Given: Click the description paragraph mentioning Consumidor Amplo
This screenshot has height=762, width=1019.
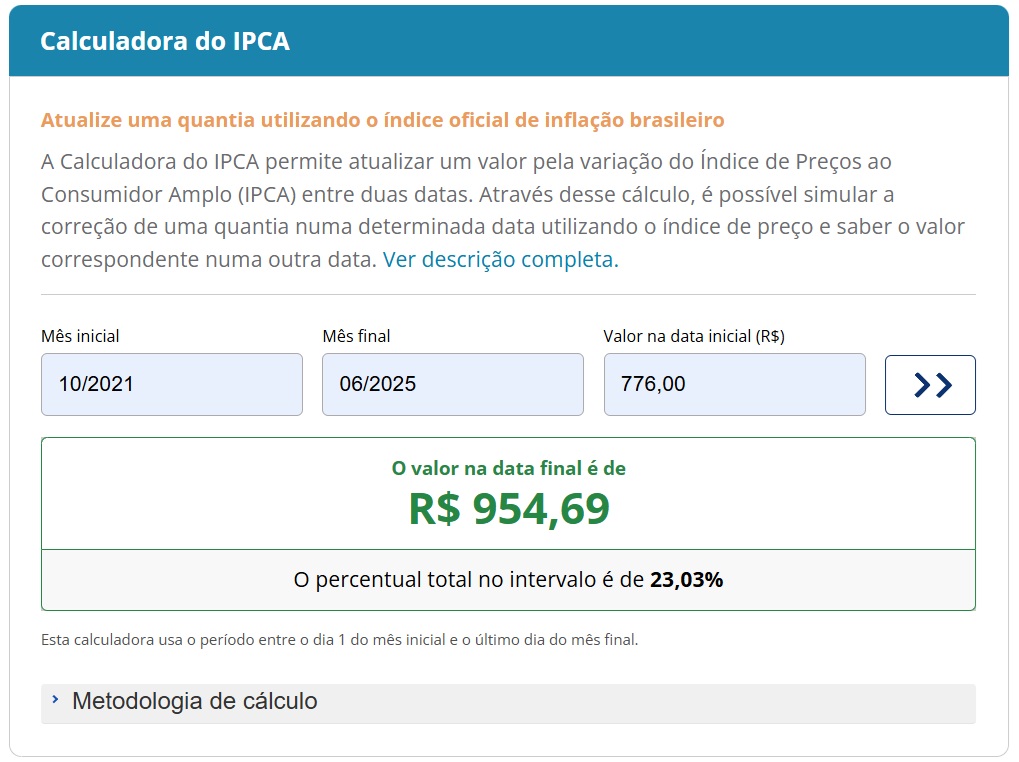Looking at the screenshot, I should click(x=502, y=210).
